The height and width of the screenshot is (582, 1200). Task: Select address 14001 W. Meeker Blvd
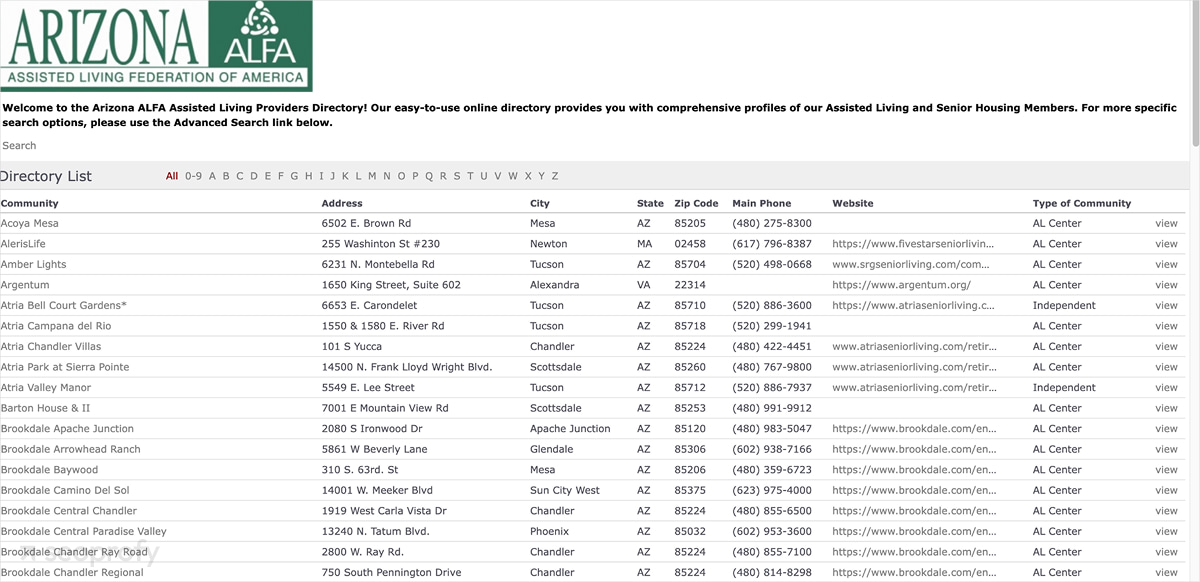pyautogui.click(x=377, y=490)
